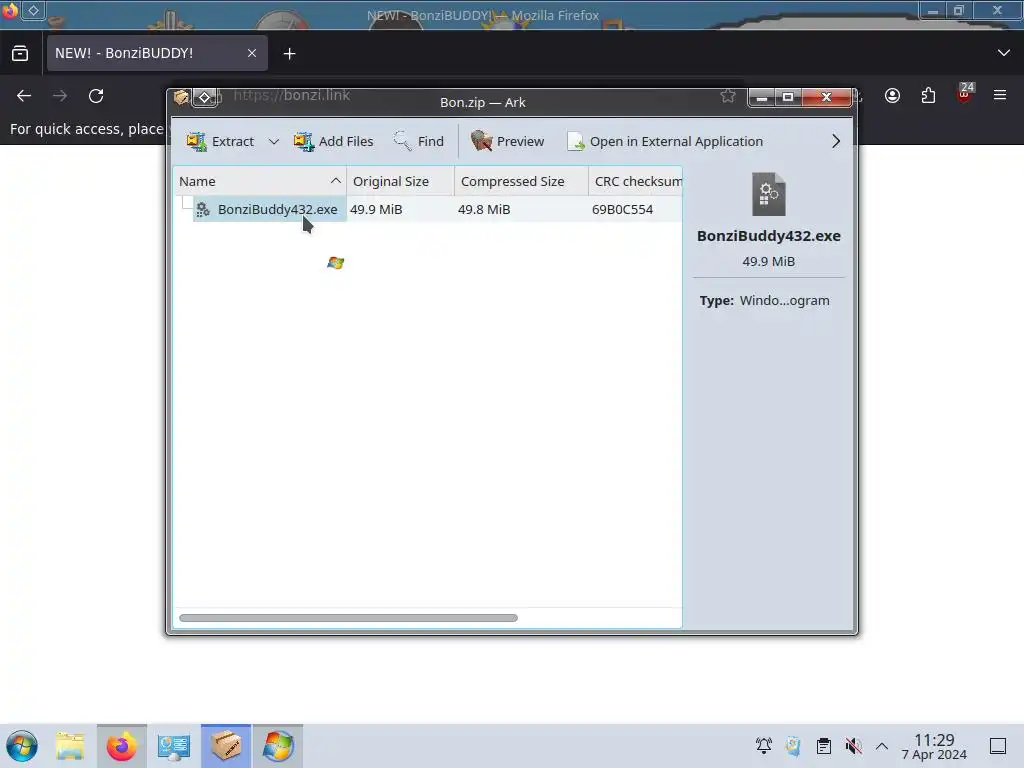Switch to Ark from the taskbar
The height and width of the screenshot is (768, 1024).
pos(226,746)
